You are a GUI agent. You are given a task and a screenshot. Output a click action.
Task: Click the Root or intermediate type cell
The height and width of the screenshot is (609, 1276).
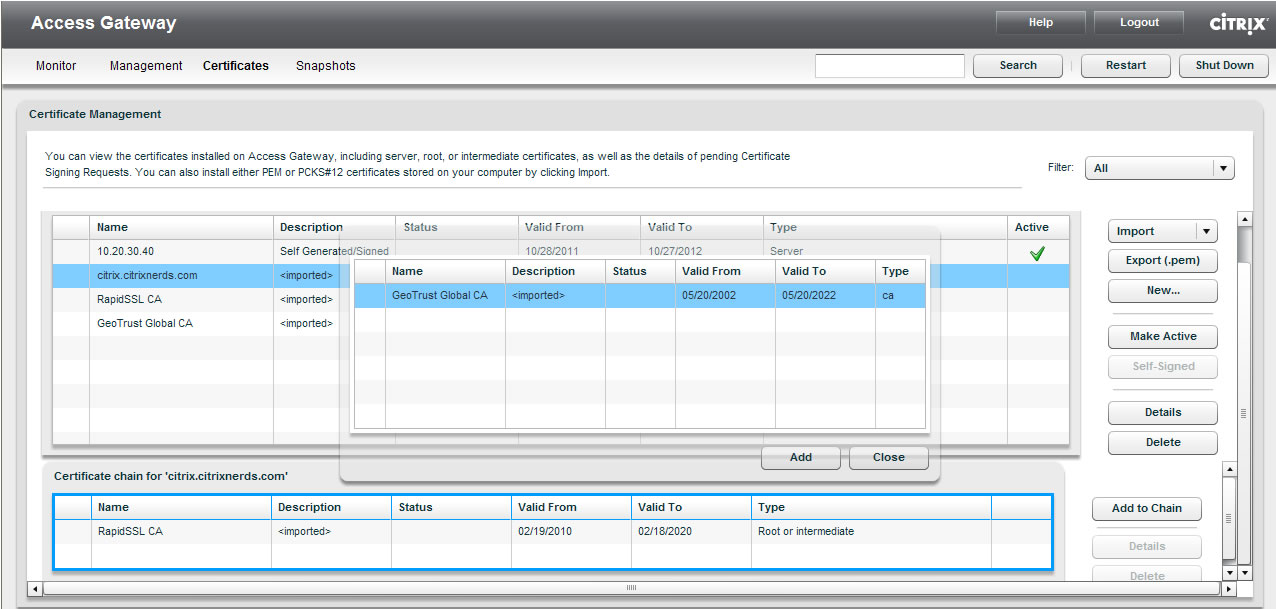[871, 532]
